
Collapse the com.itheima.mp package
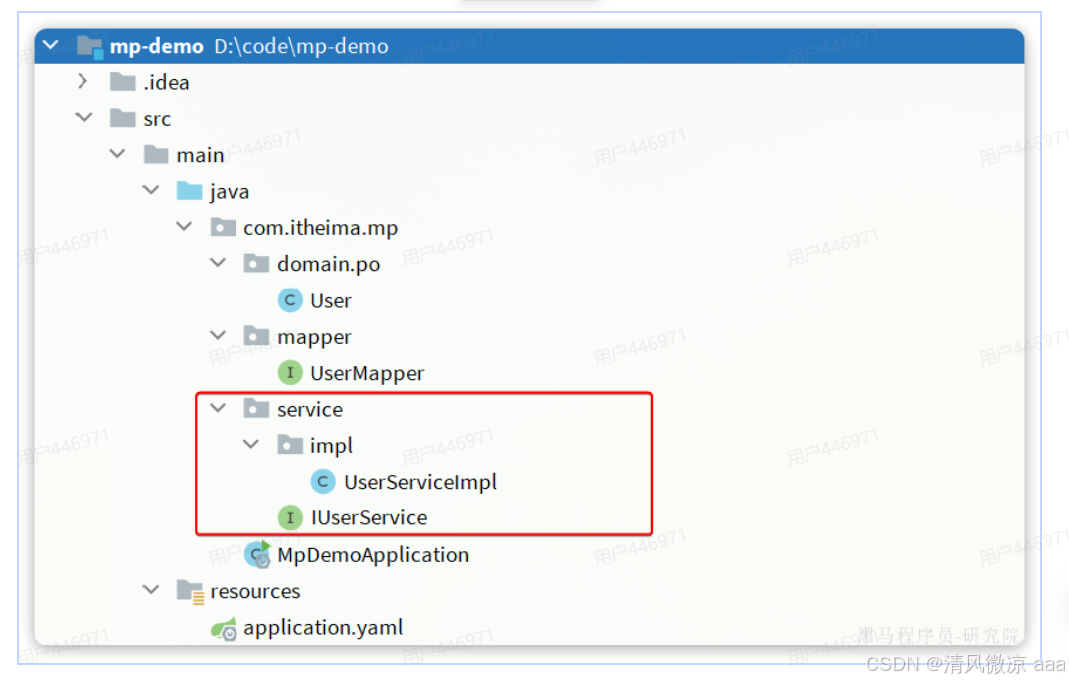pos(184,226)
